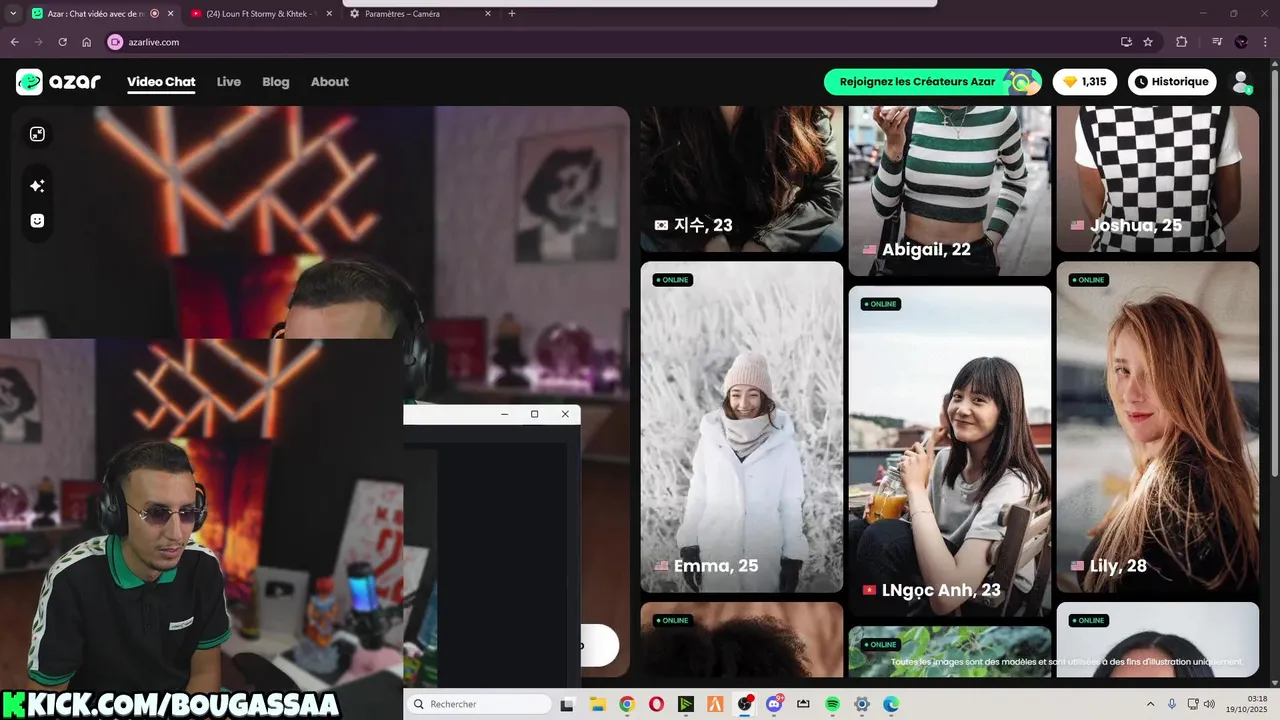This screenshot has width=1280, height=720.
Task: Open the browser profile avatar
Action: click(1242, 42)
